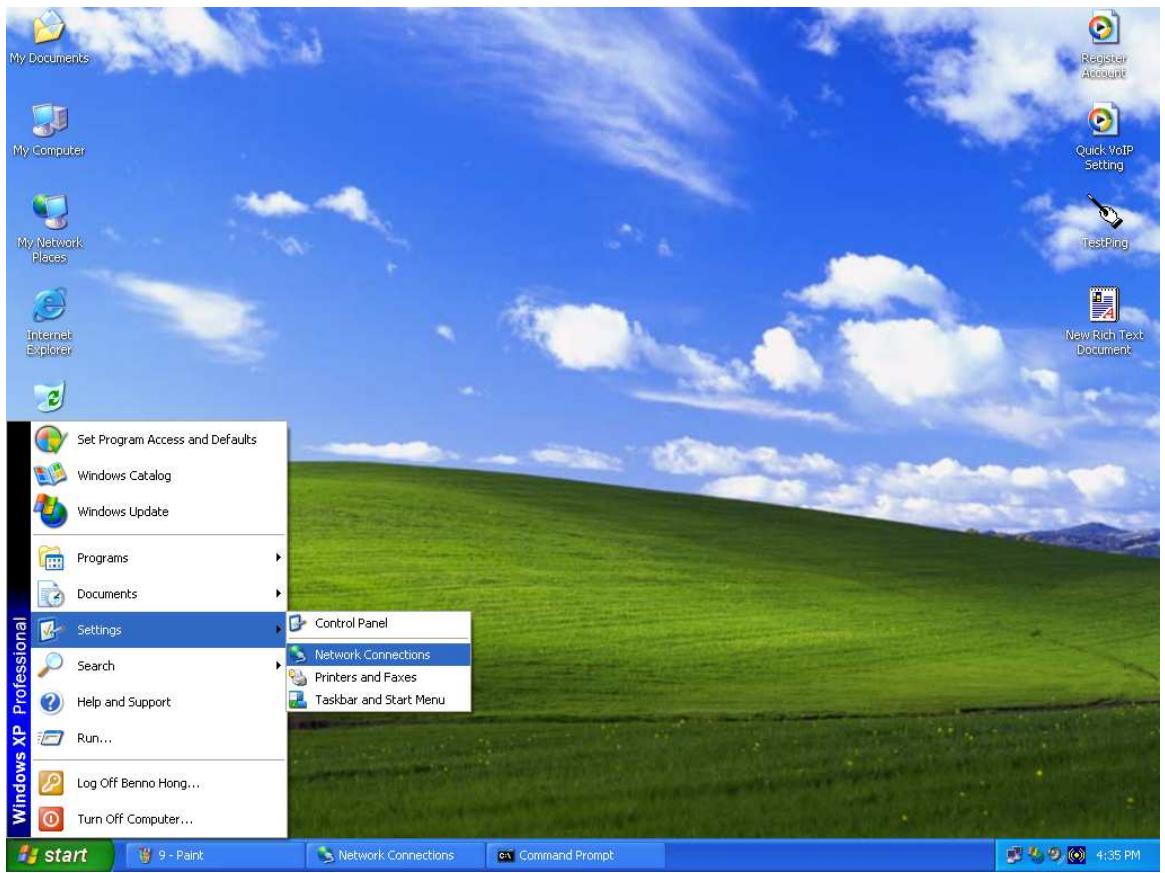Click the yellow and green globe tray icon

(1036, 855)
